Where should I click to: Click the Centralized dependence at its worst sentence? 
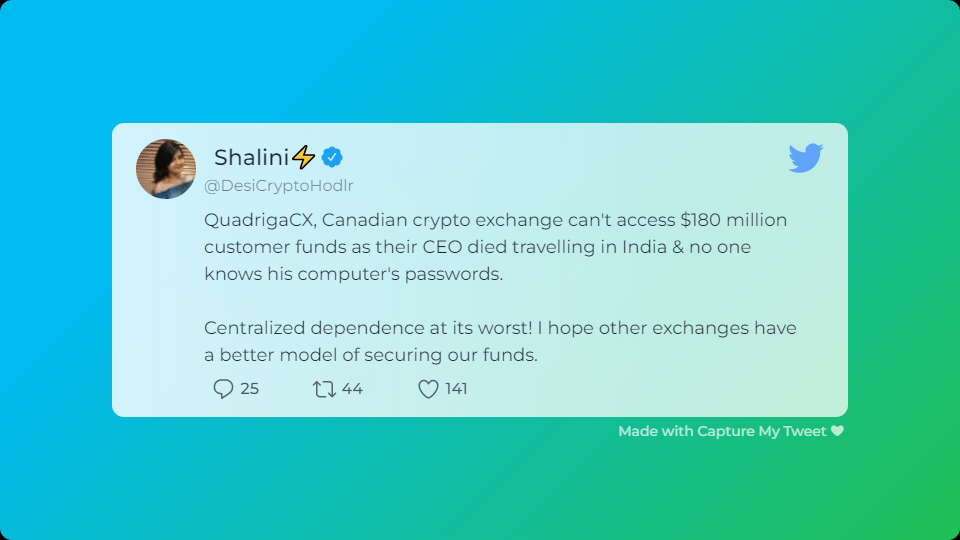pyautogui.click(x=368, y=328)
